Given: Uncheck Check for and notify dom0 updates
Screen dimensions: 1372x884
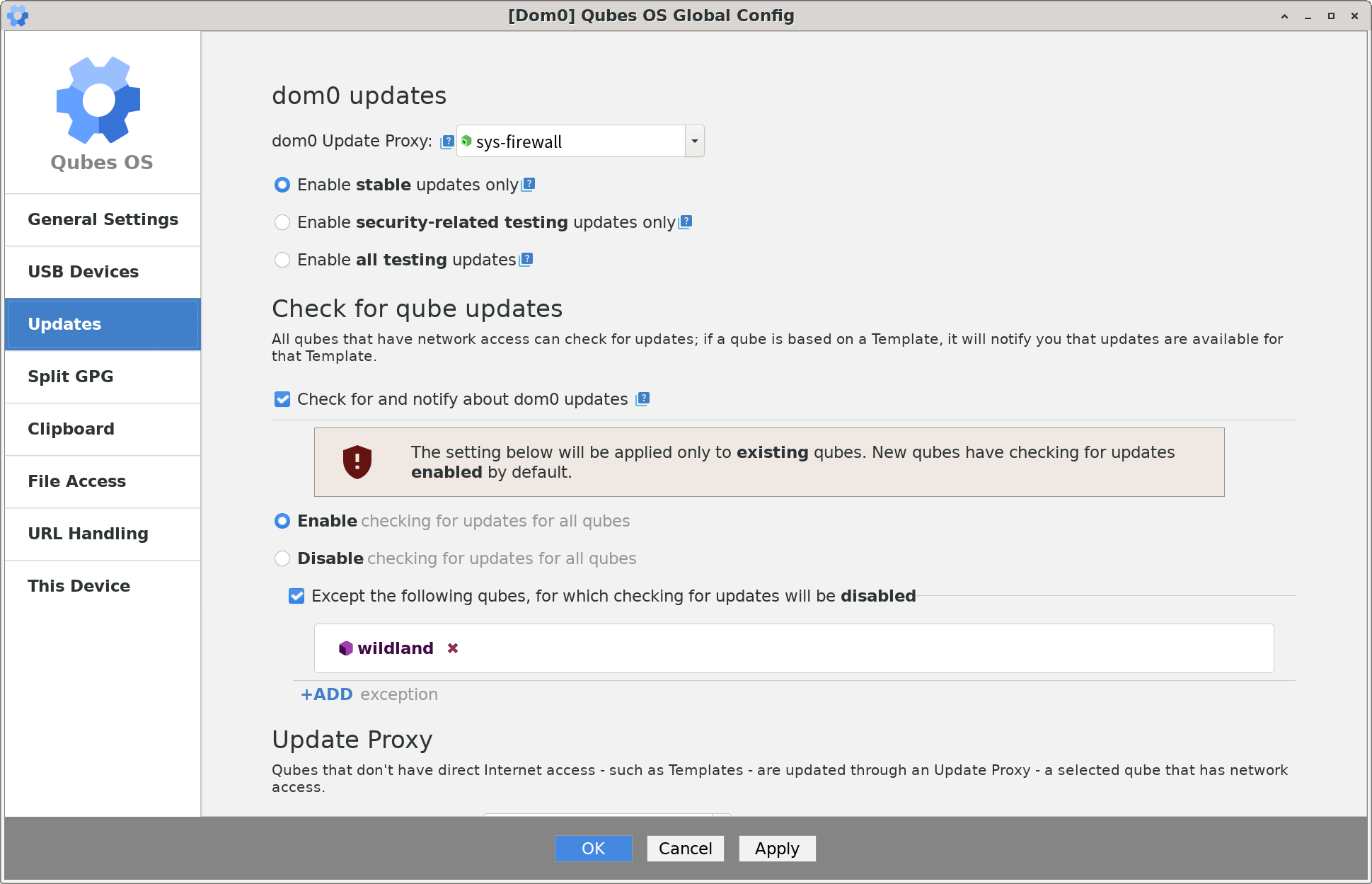Looking at the screenshot, I should pyautogui.click(x=282, y=399).
